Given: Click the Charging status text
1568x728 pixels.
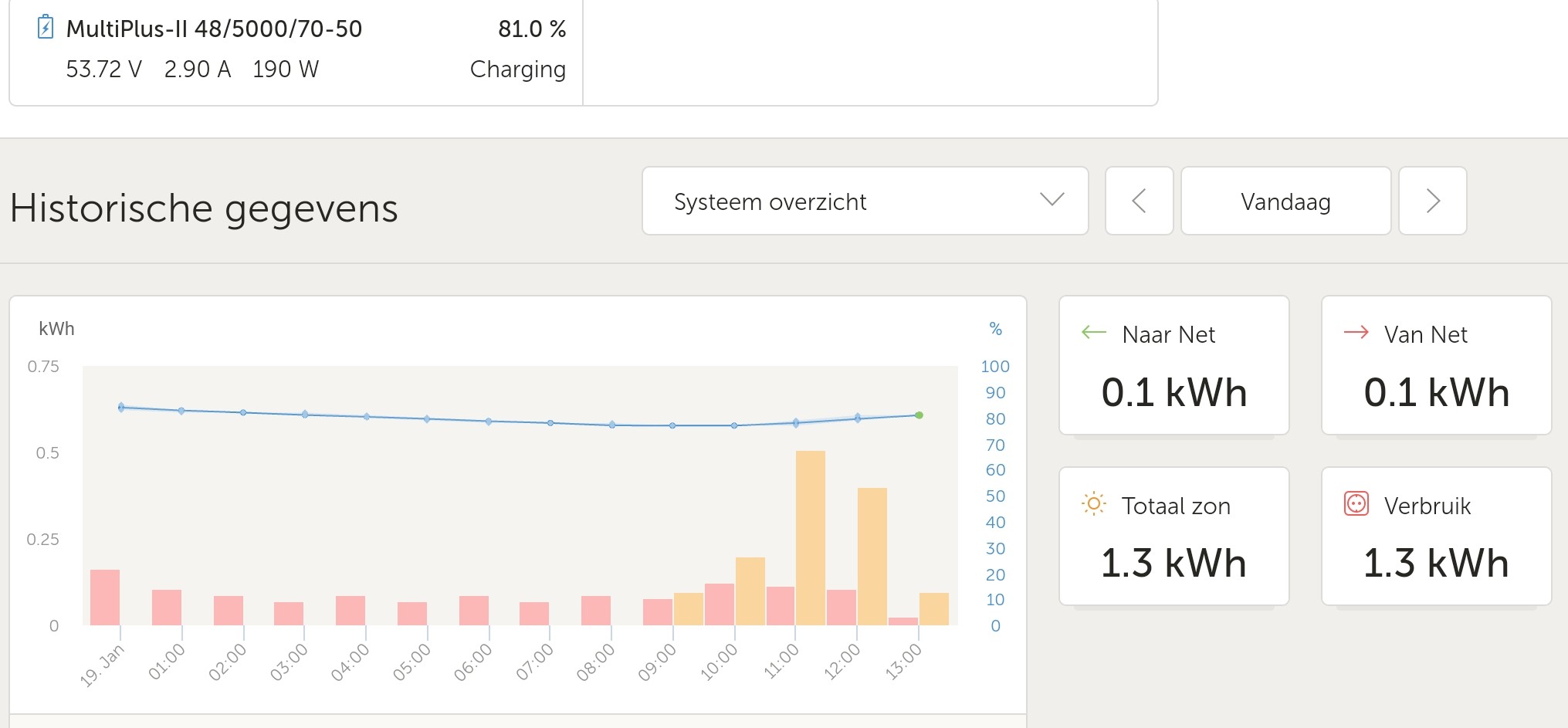Looking at the screenshot, I should click(517, 69).
